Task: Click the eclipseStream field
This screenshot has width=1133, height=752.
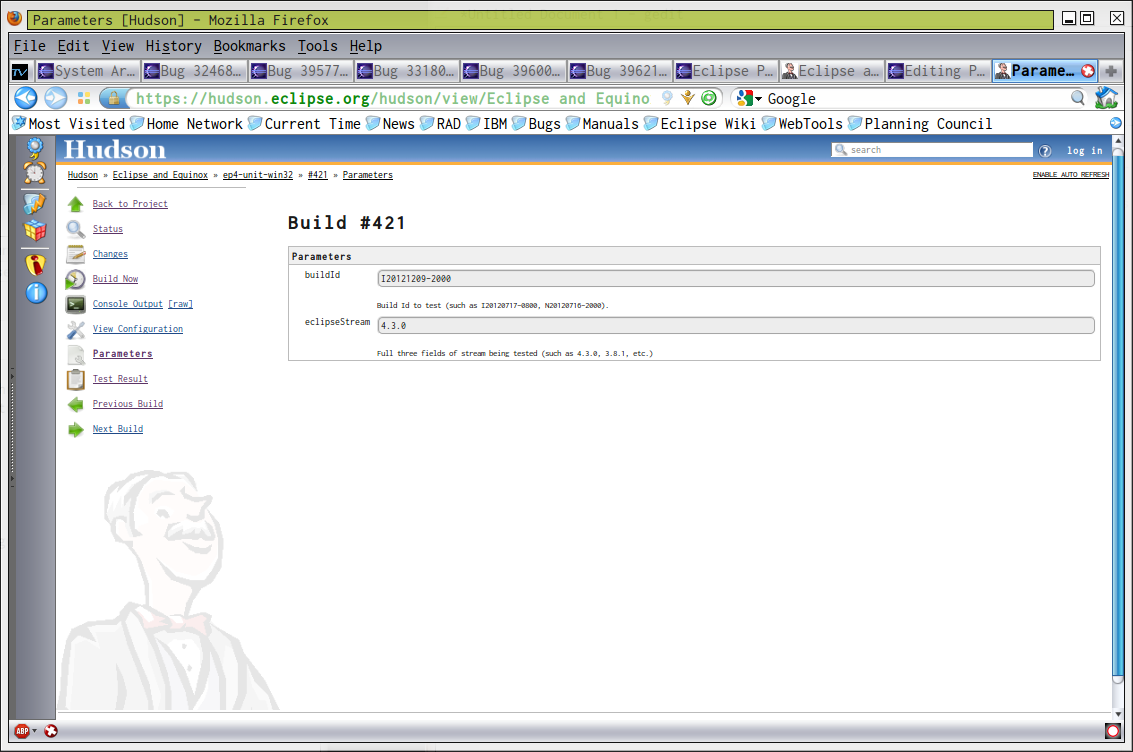Action: click(x=736, y=326)
